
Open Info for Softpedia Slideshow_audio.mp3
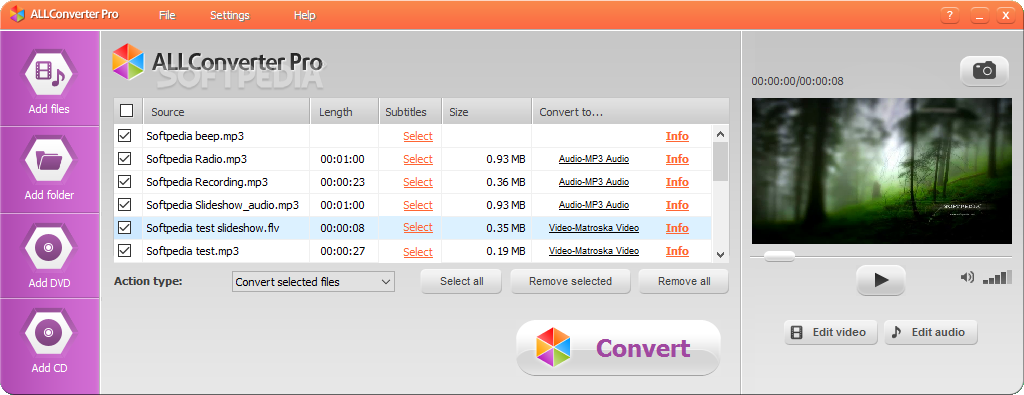tap(677, 204)
